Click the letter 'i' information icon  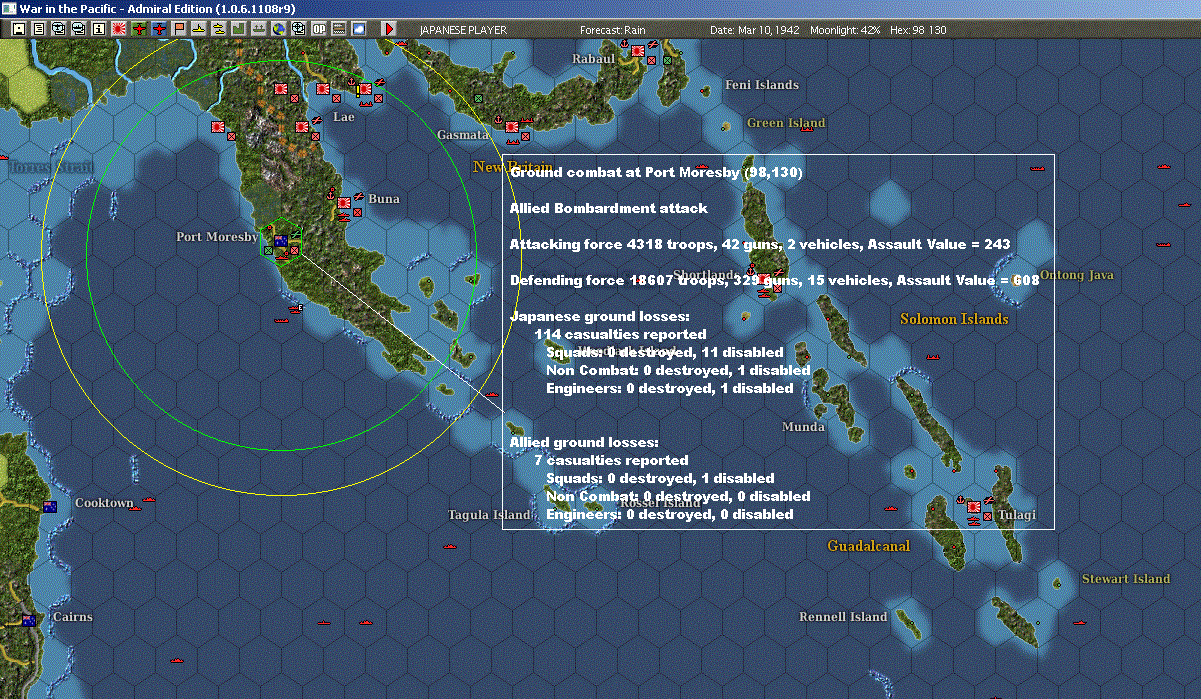(98, 29)
